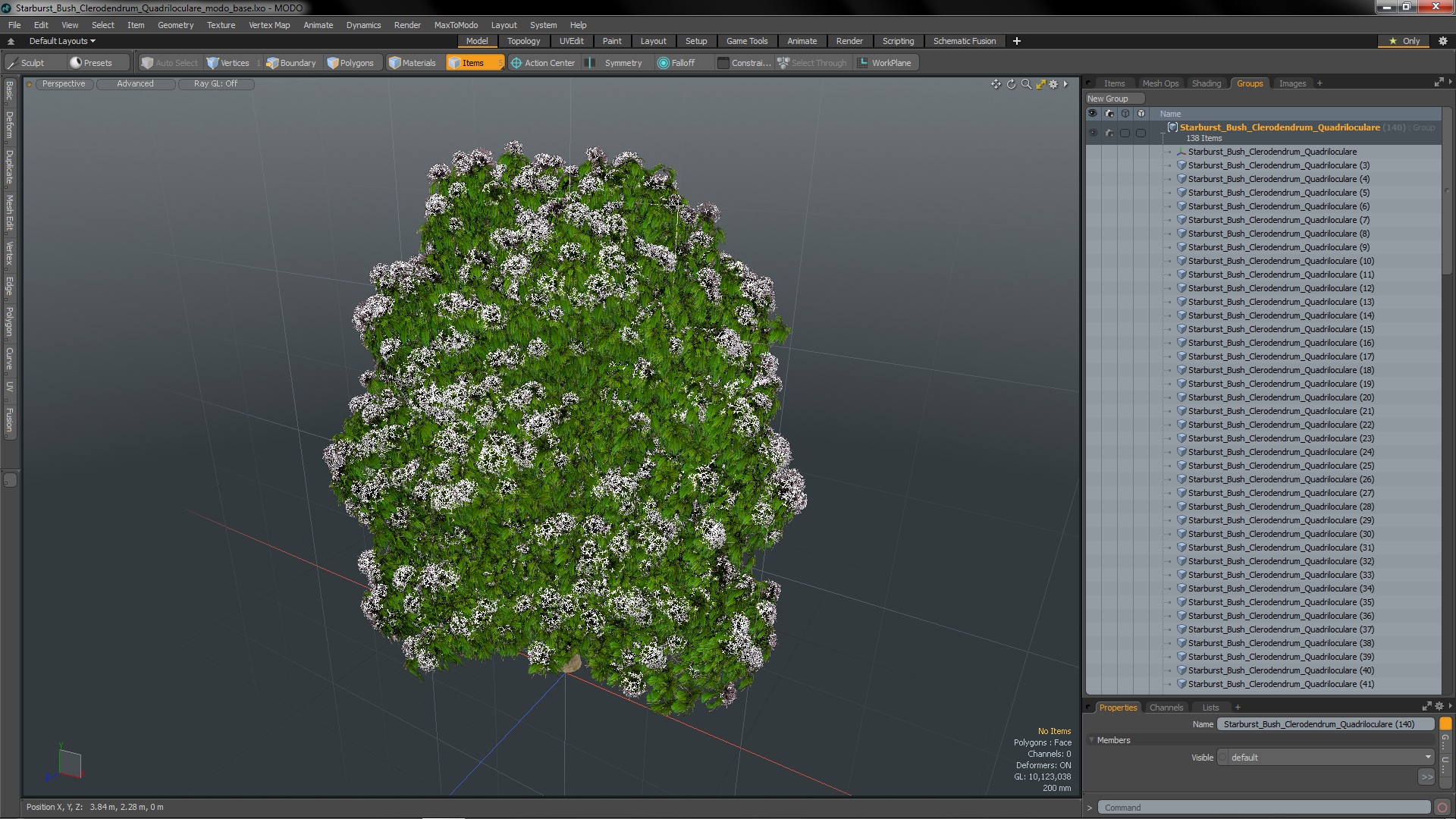The width and height of the screenshot is (1456, 819).
Task: Toggle the Only layout star option
Action: tap(1404, 41)
